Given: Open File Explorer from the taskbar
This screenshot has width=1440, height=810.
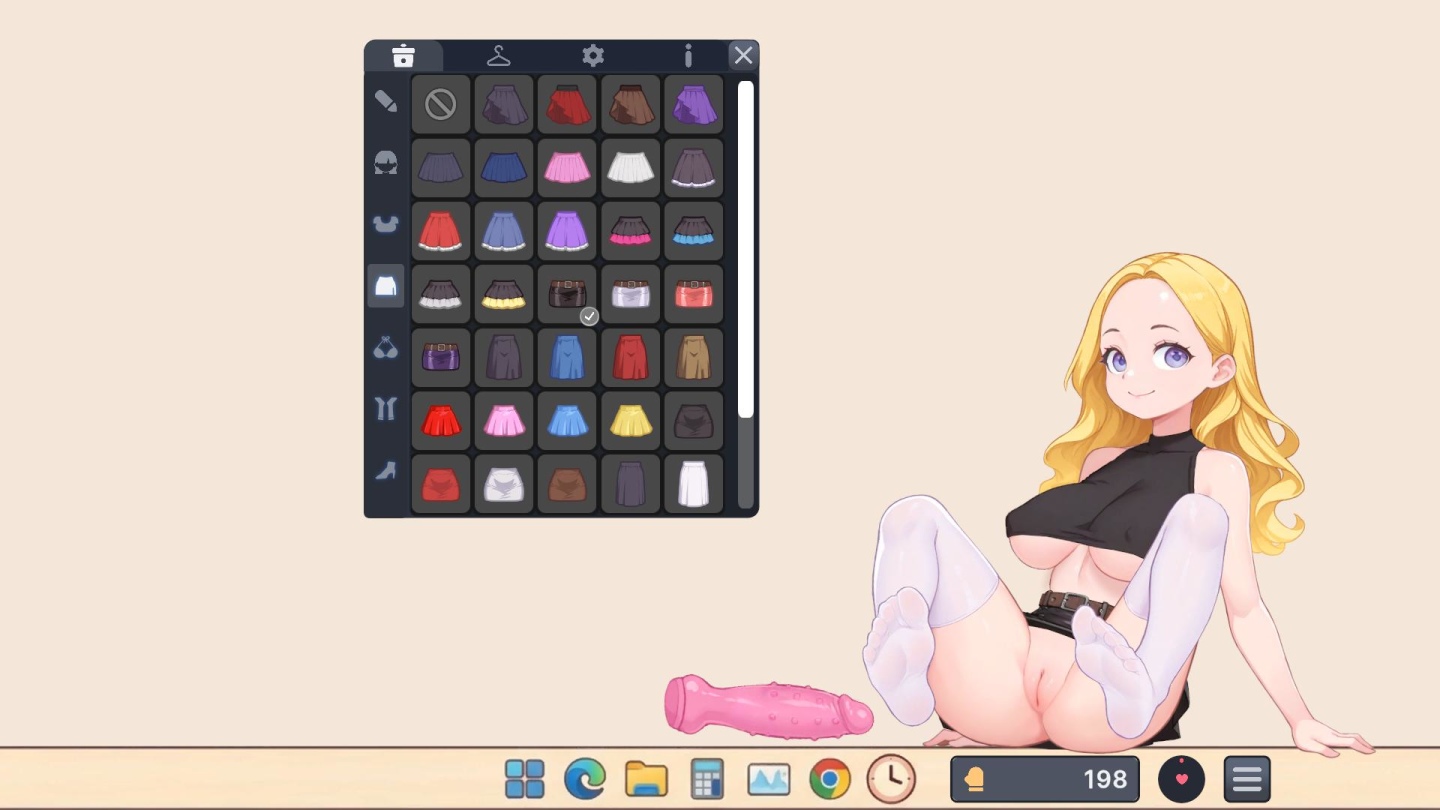Looking at the screenshot, I should (646, 779).
